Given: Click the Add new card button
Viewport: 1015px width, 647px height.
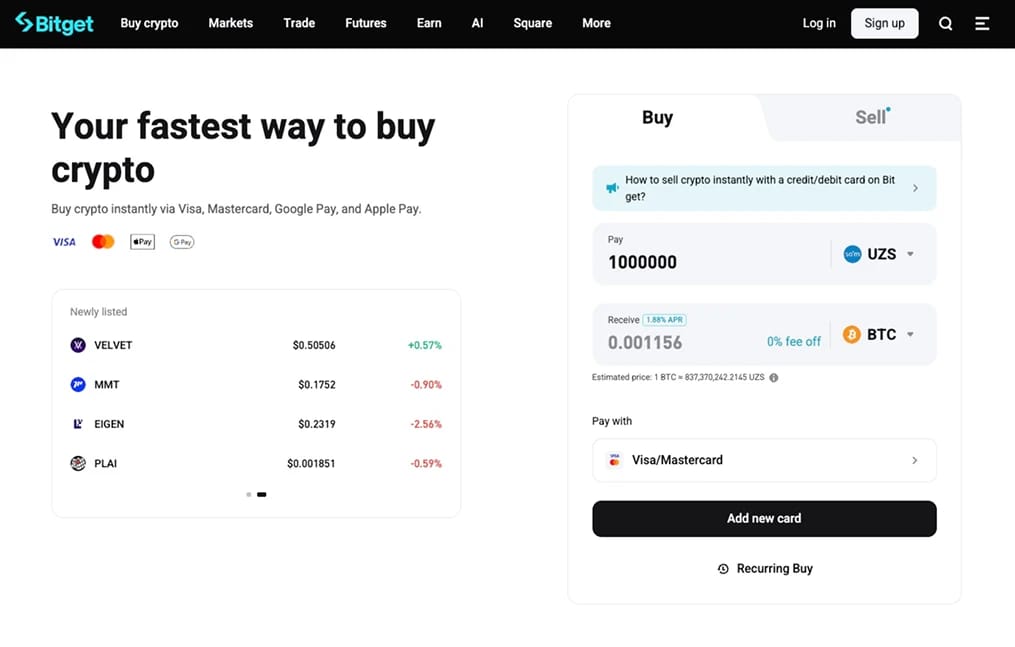Looking at the screenshot, I should pyautogui.click(x=764, y=518).
